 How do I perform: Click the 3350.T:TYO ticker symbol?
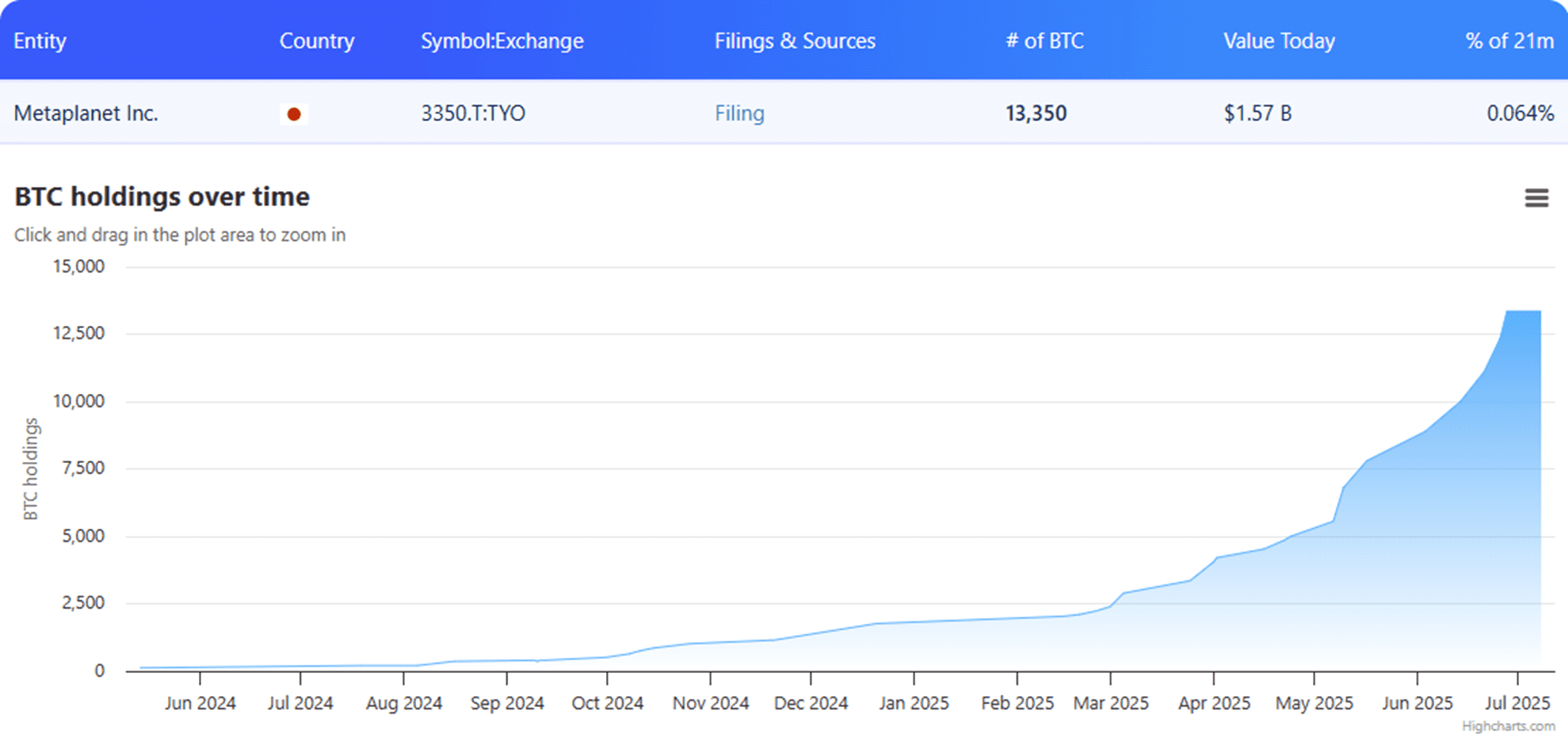point(473,113)
